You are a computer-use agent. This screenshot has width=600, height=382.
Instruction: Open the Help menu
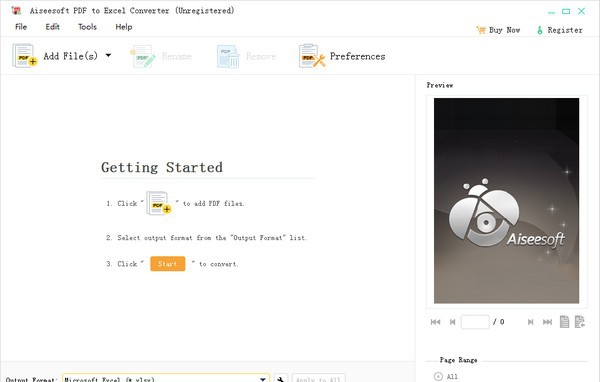(124, 27)
